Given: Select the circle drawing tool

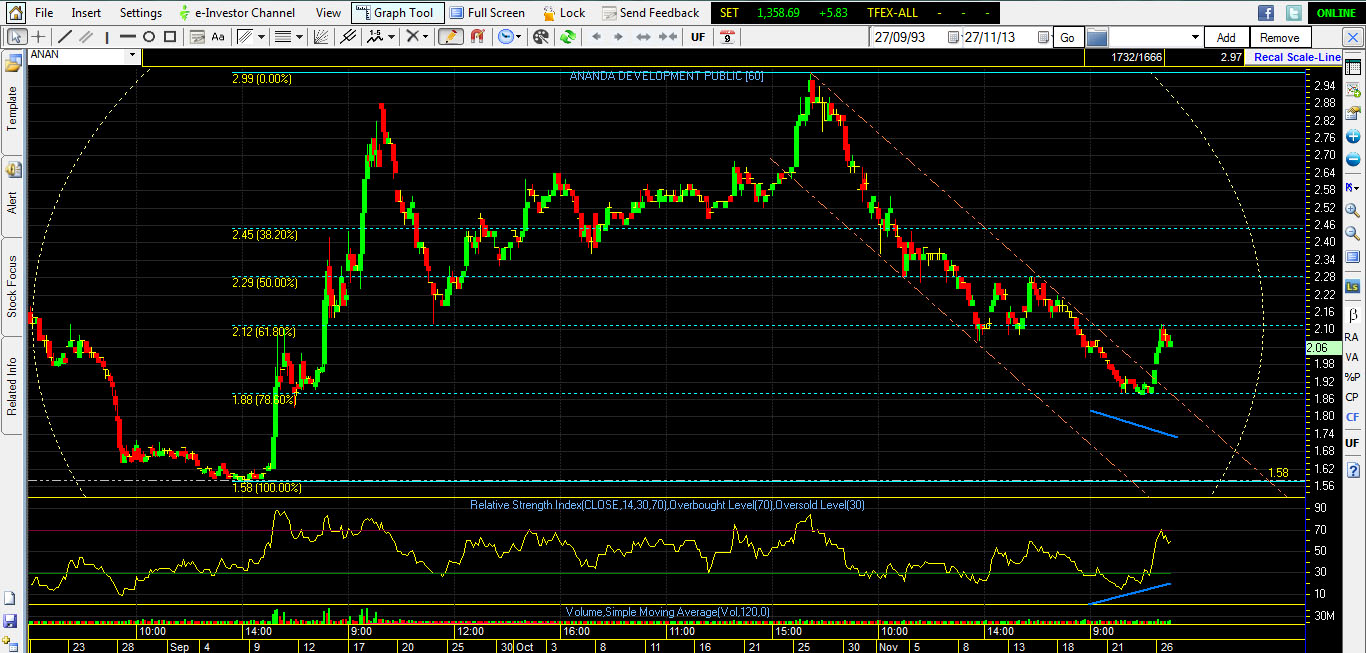Looking at the screenshot, I should point(148,37).
